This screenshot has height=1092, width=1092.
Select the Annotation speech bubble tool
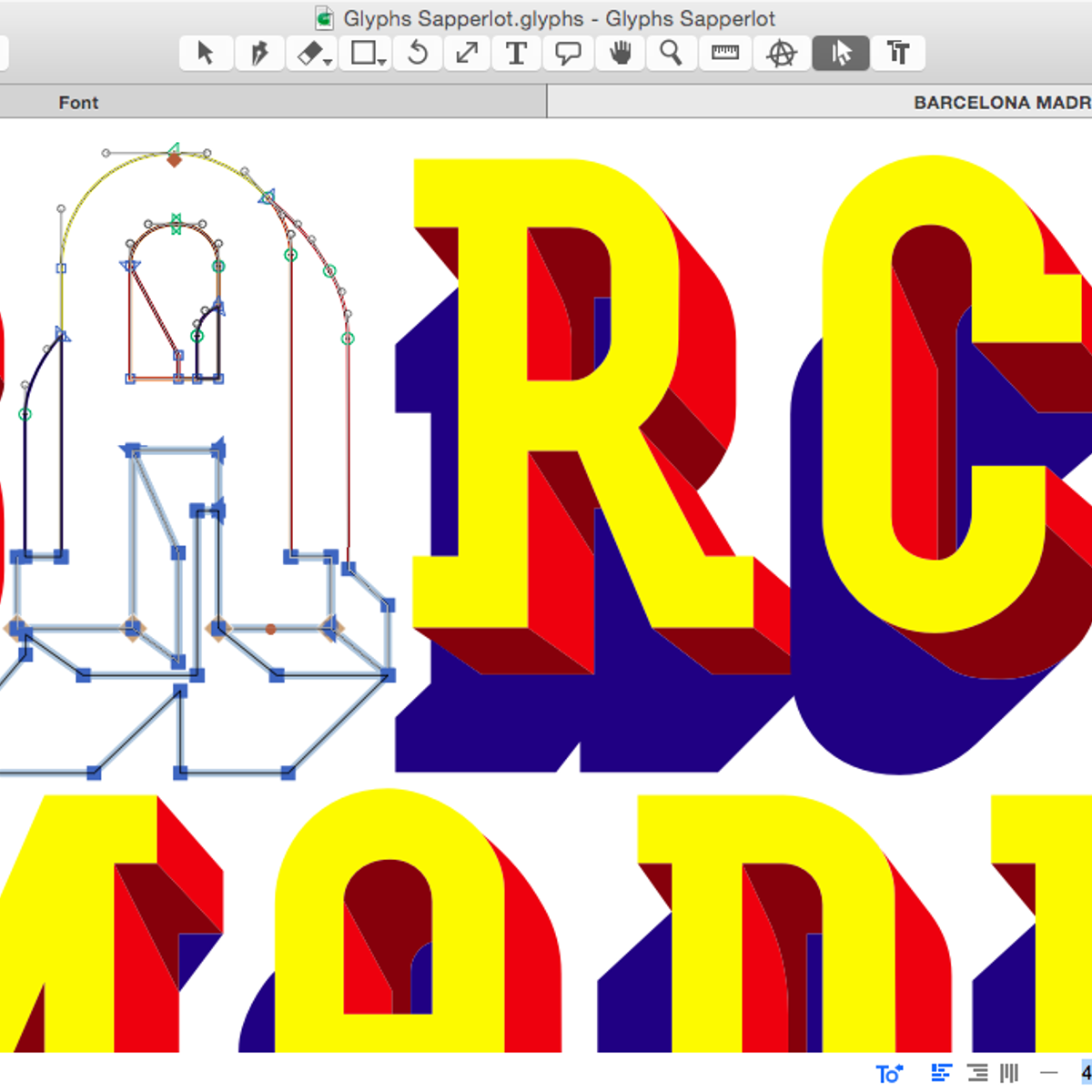569,54
